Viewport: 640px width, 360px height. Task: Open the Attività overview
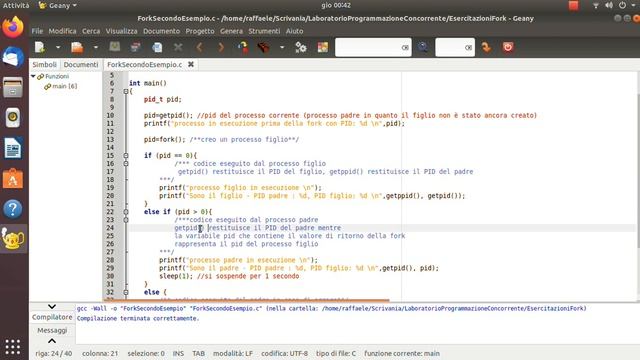(x=16, y=5)
